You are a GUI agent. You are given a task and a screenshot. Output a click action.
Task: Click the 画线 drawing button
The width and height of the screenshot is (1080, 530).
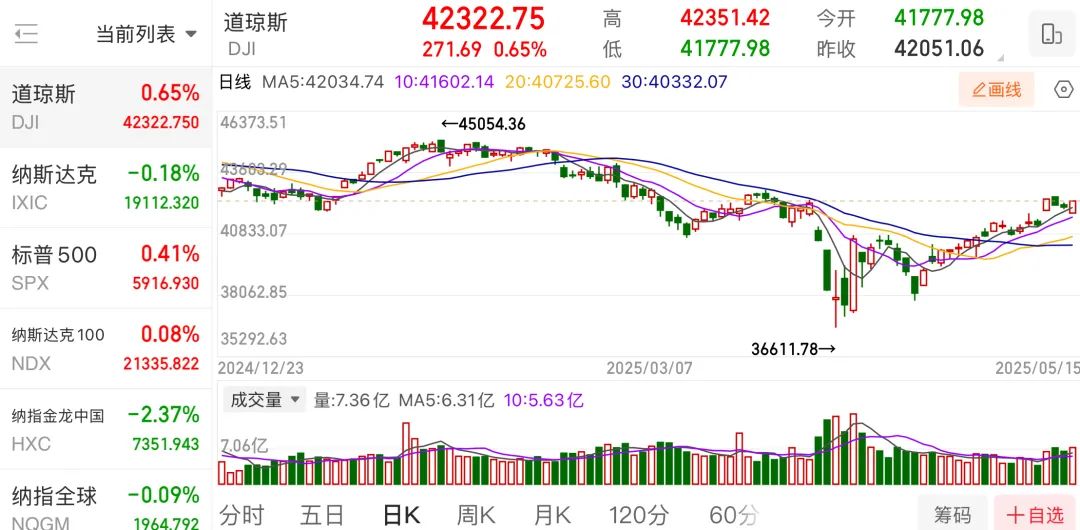(996, 89)
